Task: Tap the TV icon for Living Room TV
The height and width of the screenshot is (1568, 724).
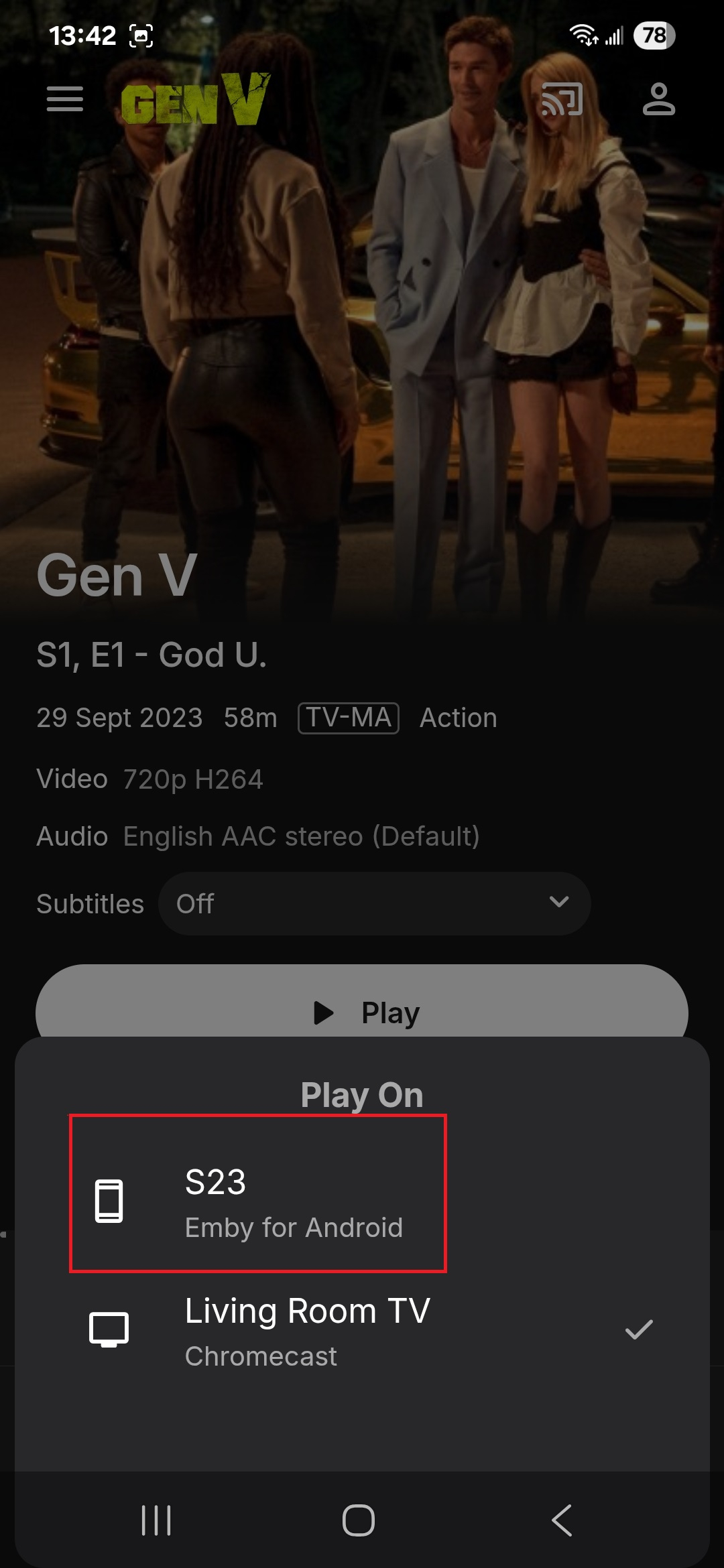Action: click(x=109, y=1329)
